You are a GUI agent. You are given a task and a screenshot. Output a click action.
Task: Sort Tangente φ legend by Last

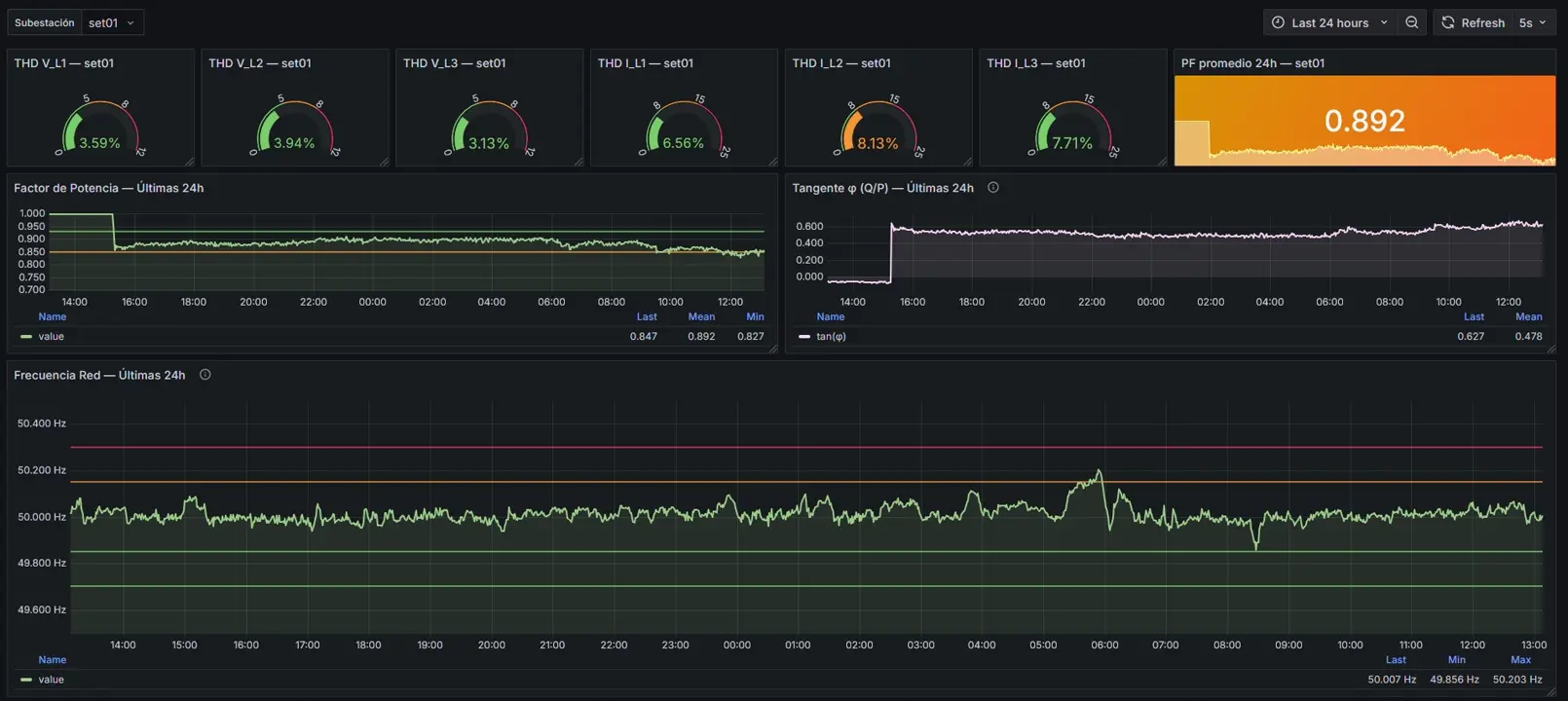1474,316
